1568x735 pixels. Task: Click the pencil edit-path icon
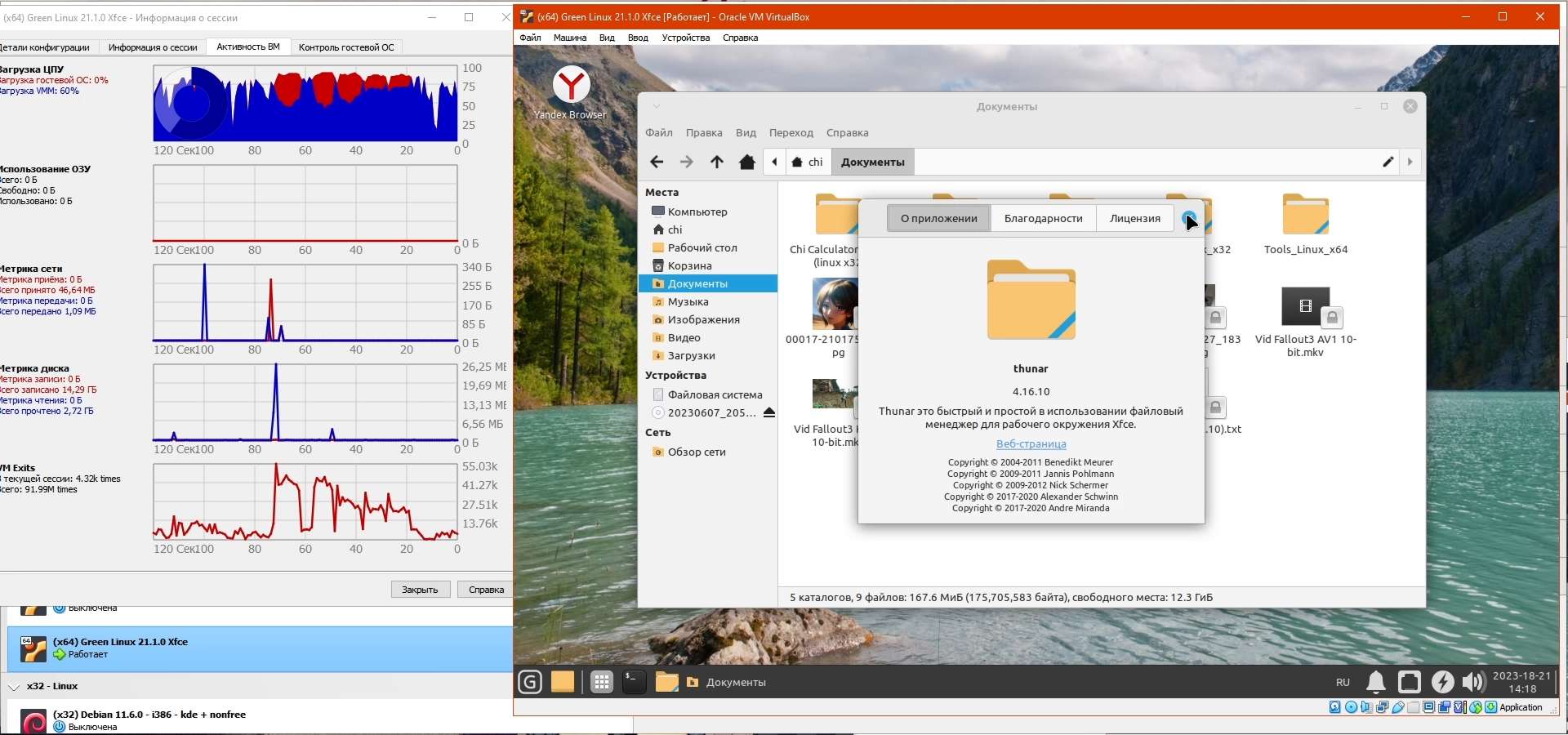point(1388,162)
